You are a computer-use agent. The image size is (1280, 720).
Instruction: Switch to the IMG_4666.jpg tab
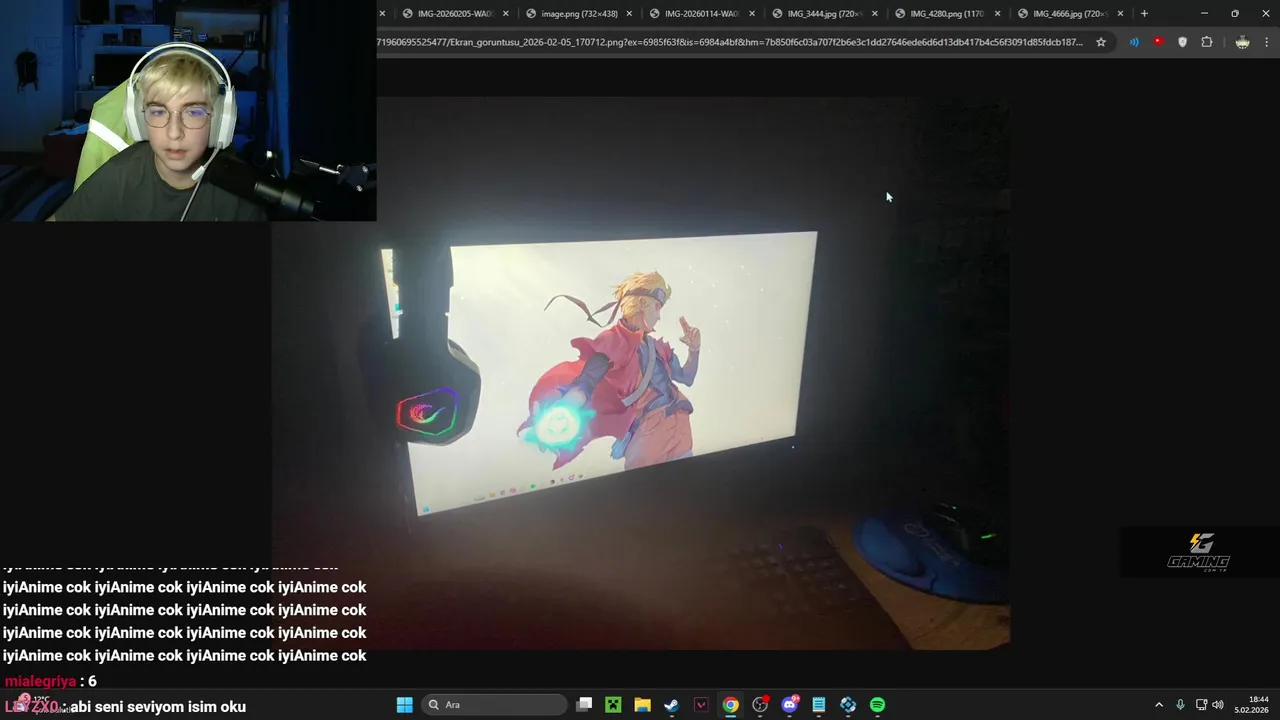click(1070, 13)
